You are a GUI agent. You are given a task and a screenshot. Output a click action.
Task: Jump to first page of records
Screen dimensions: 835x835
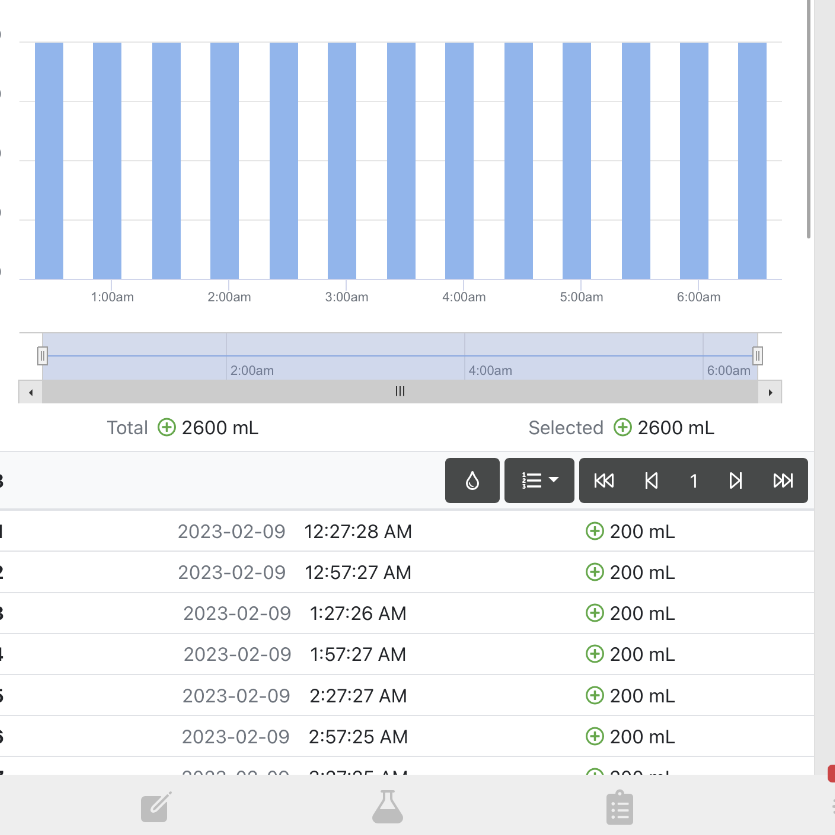pos(604,480)
